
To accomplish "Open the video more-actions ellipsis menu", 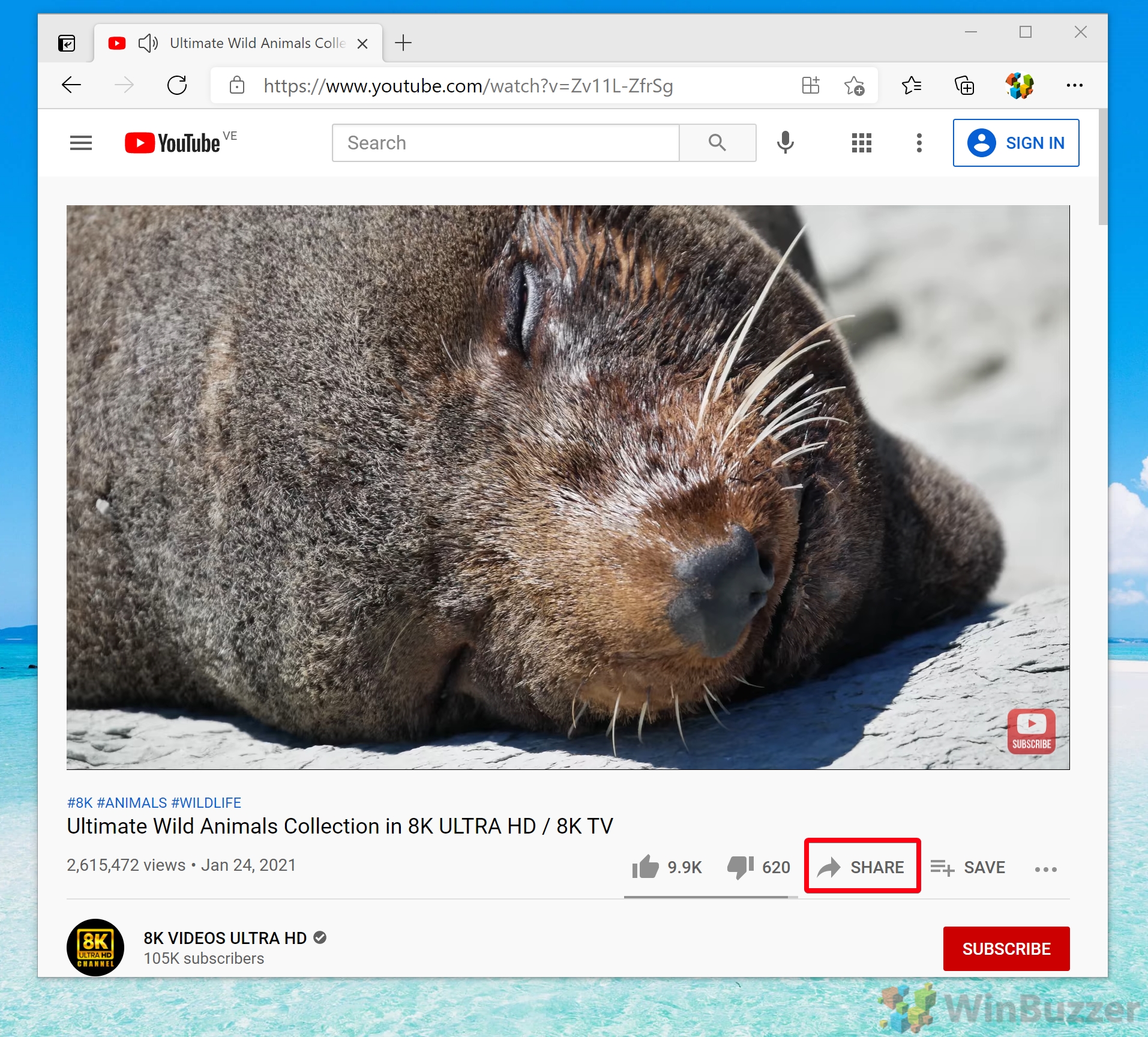I will coord(1047,869).
